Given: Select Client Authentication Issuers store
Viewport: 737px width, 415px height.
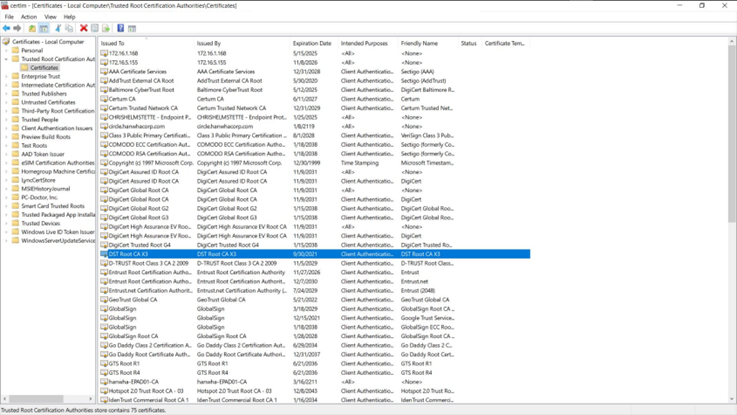Looking at the screenshot, I should [x=57, y=128].
